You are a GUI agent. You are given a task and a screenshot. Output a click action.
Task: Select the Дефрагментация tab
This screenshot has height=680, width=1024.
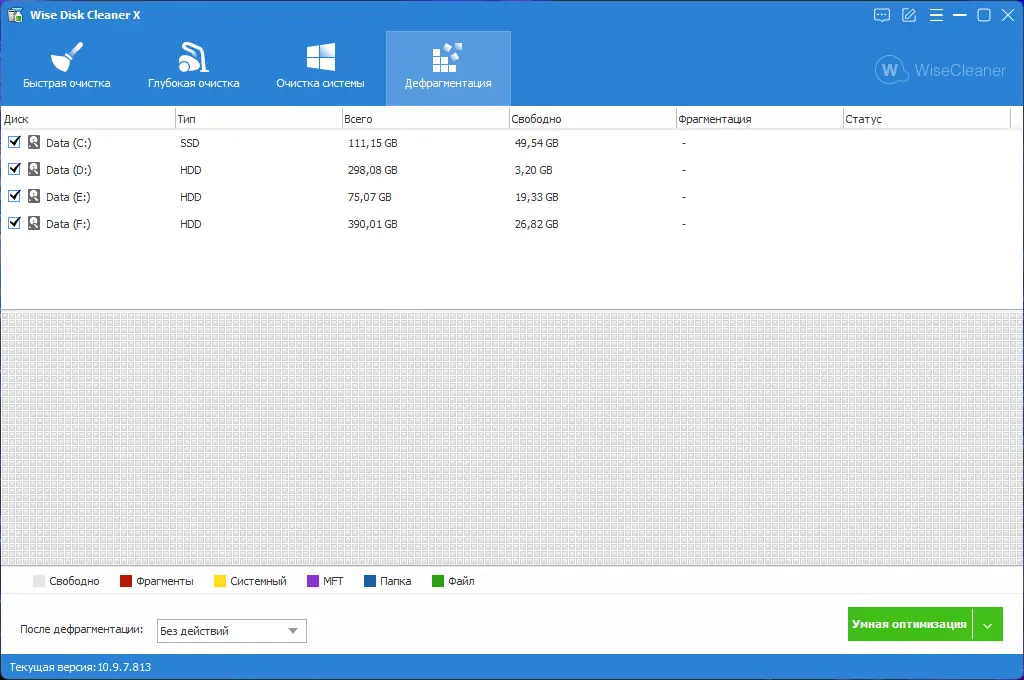click(448, 68)
